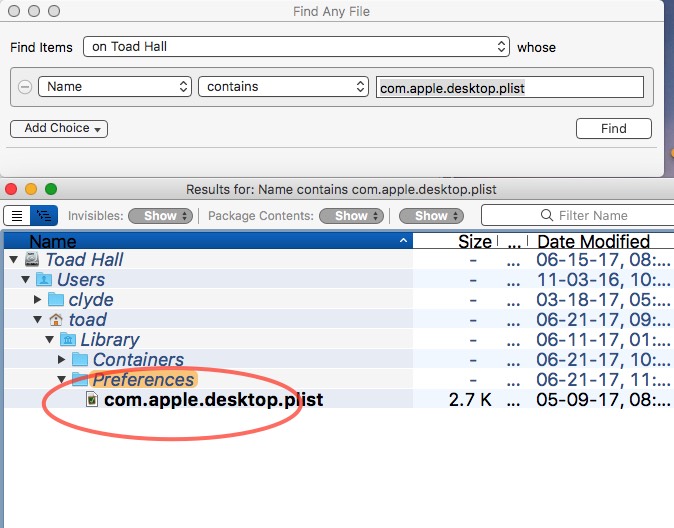Collapse the Users folder triangle

tap(25, 280)
